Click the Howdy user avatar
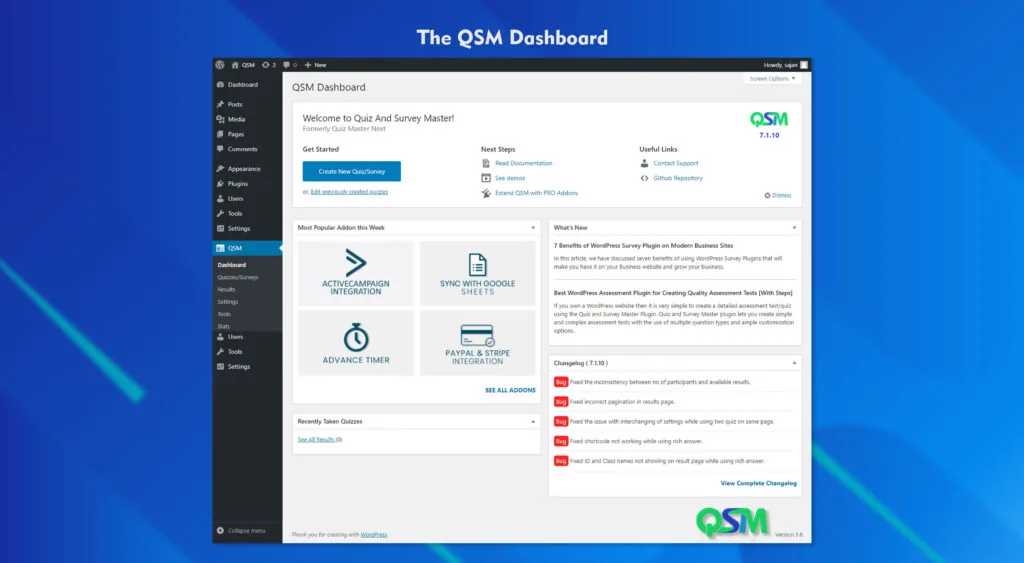 804,65
